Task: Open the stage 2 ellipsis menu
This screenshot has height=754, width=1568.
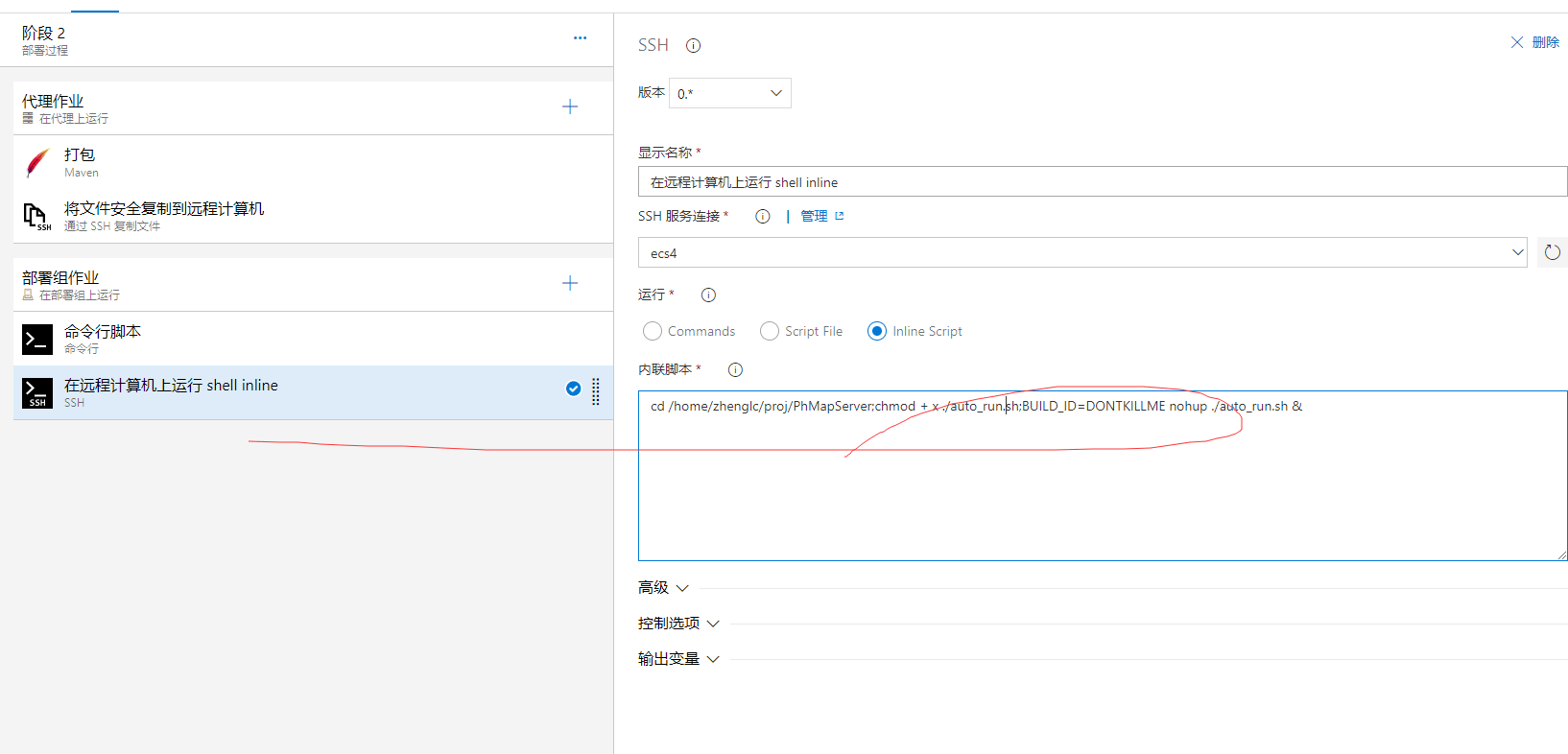Action: click(580, 38)
